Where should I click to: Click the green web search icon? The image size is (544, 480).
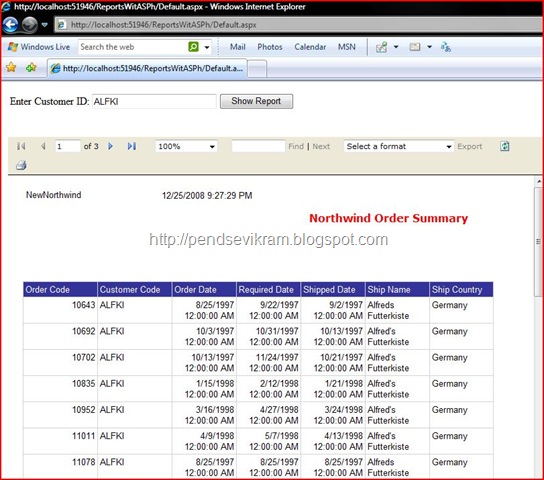coord(193,47)
